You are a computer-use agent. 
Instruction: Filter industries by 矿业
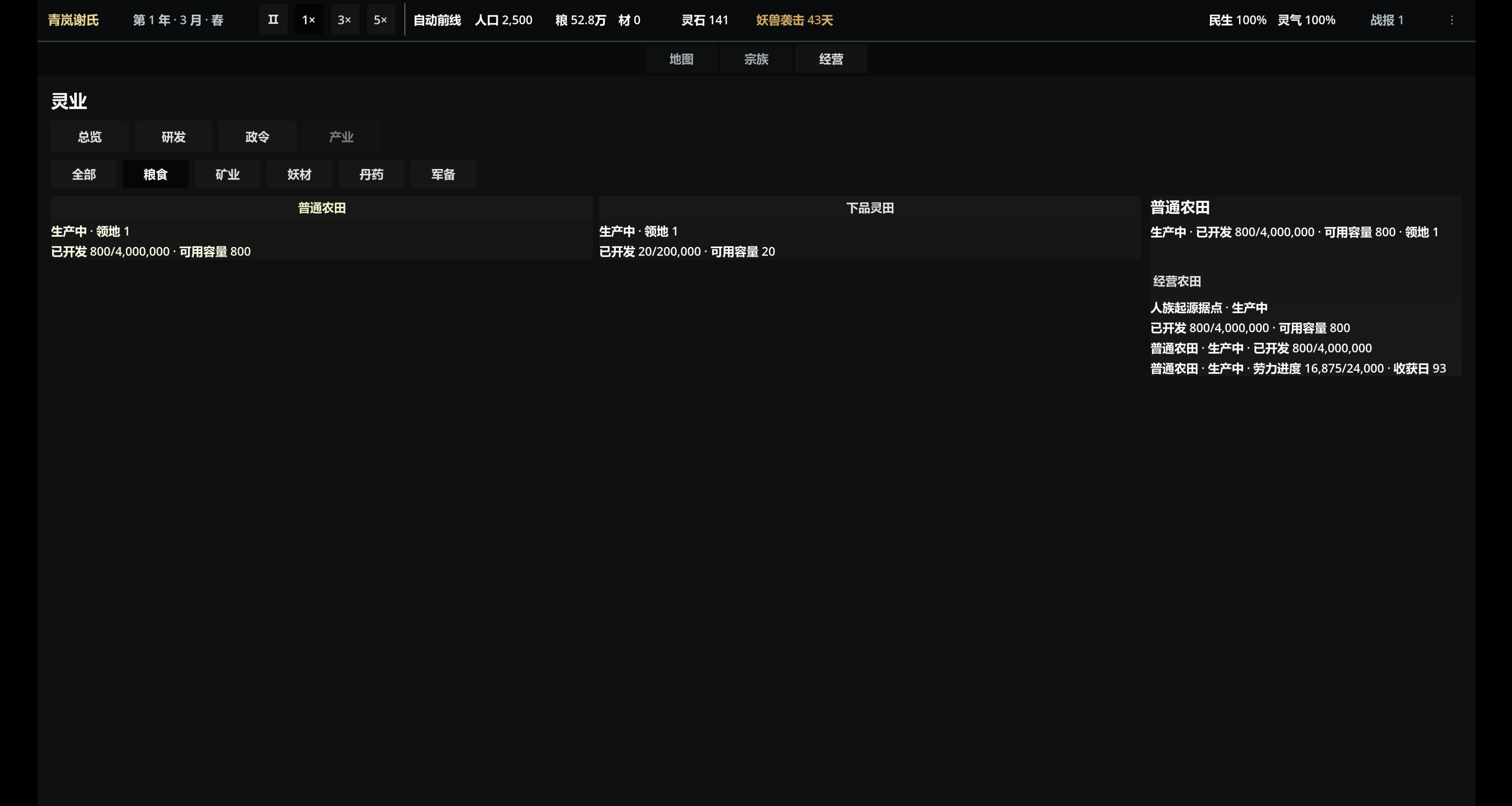pos(227,175)
